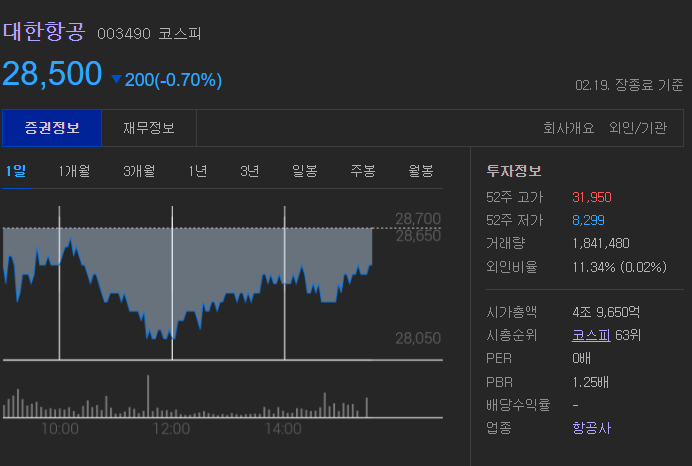Click the down-arrow price change indicator
Image resolution: width=692 pixels, height=466 pixels.
click(117, 79)
